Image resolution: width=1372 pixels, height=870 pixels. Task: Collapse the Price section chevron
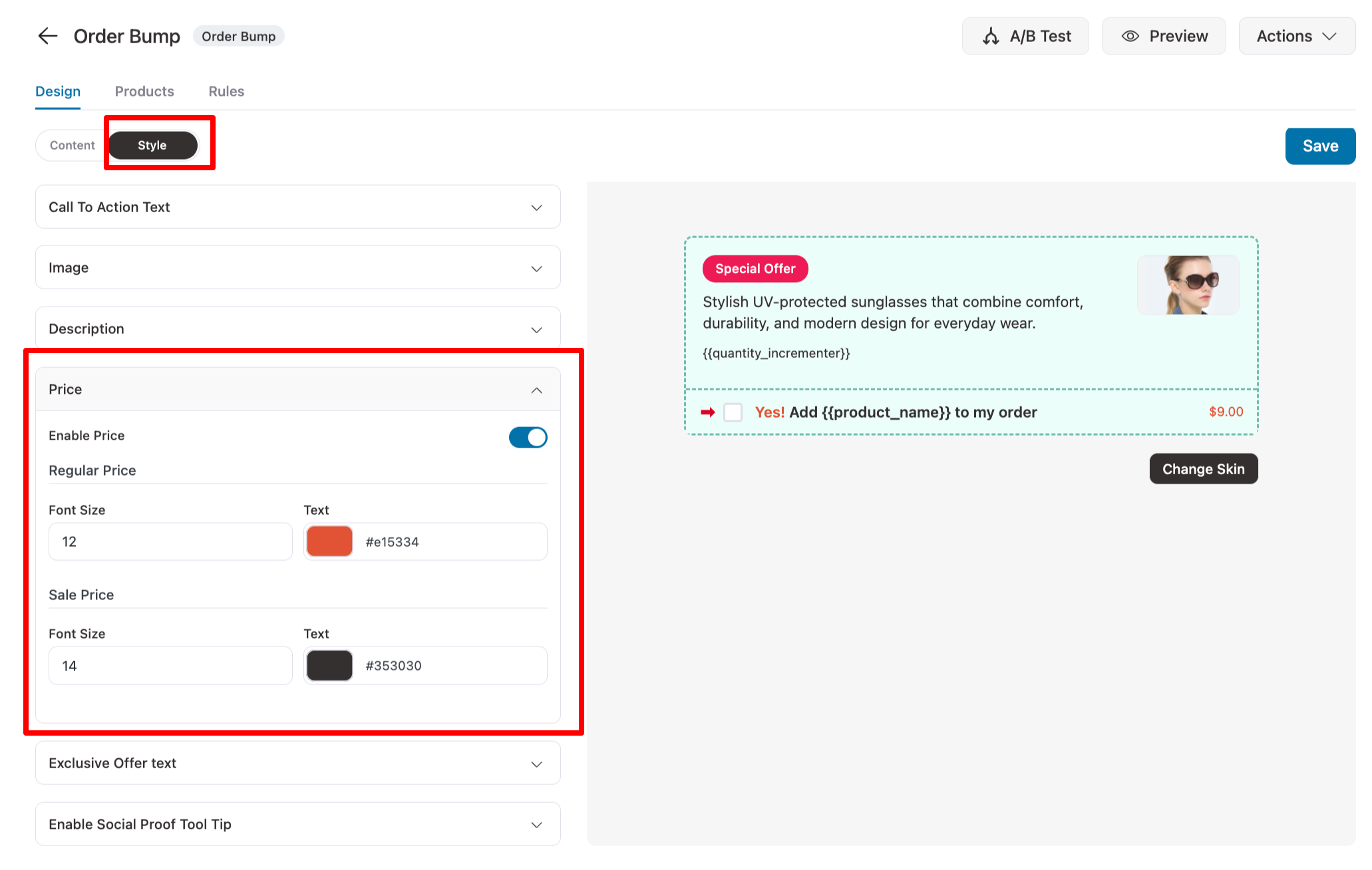tap(536, 390)
